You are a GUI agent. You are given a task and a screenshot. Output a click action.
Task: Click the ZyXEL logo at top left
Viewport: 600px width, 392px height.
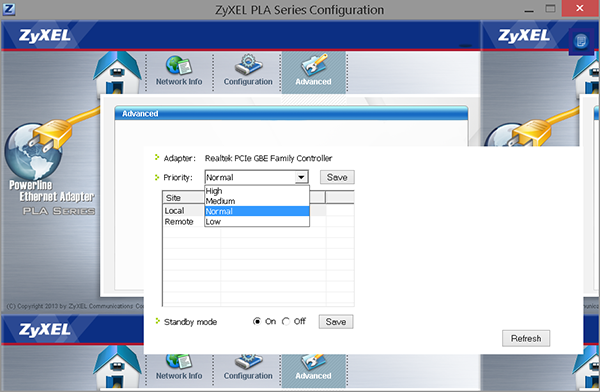(45, 36)
